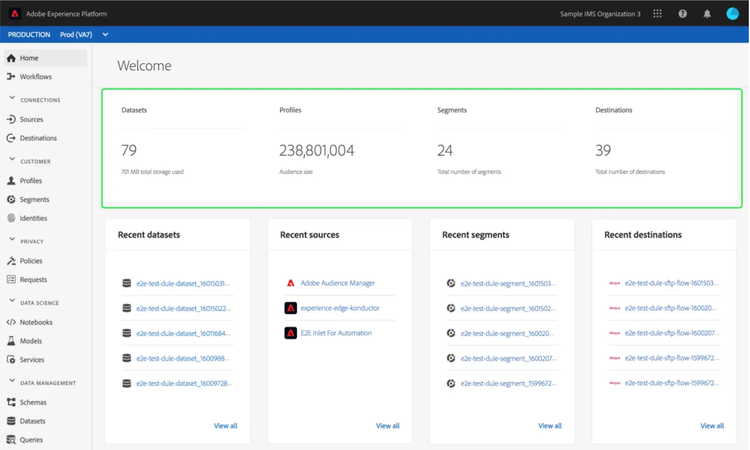
Task: Open segment e2e-test-dule-segment_1599672
Action: 508,384
